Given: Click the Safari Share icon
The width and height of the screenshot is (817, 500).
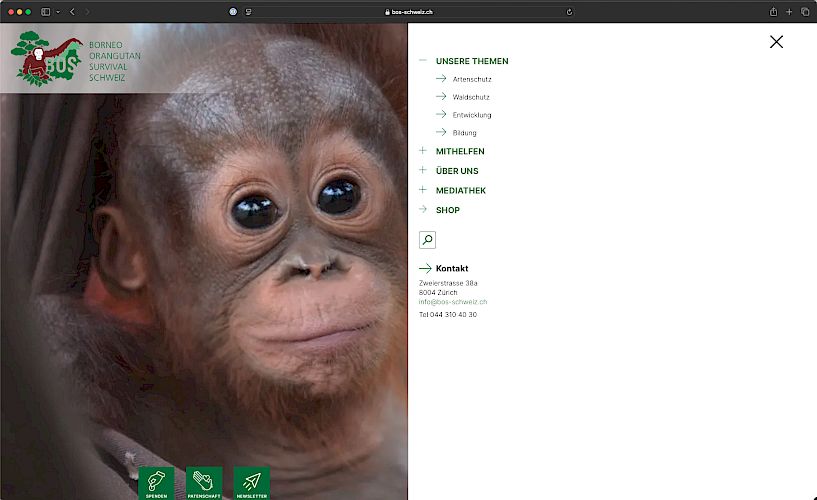Looking at the screenshot, I should tap(773, 12).
